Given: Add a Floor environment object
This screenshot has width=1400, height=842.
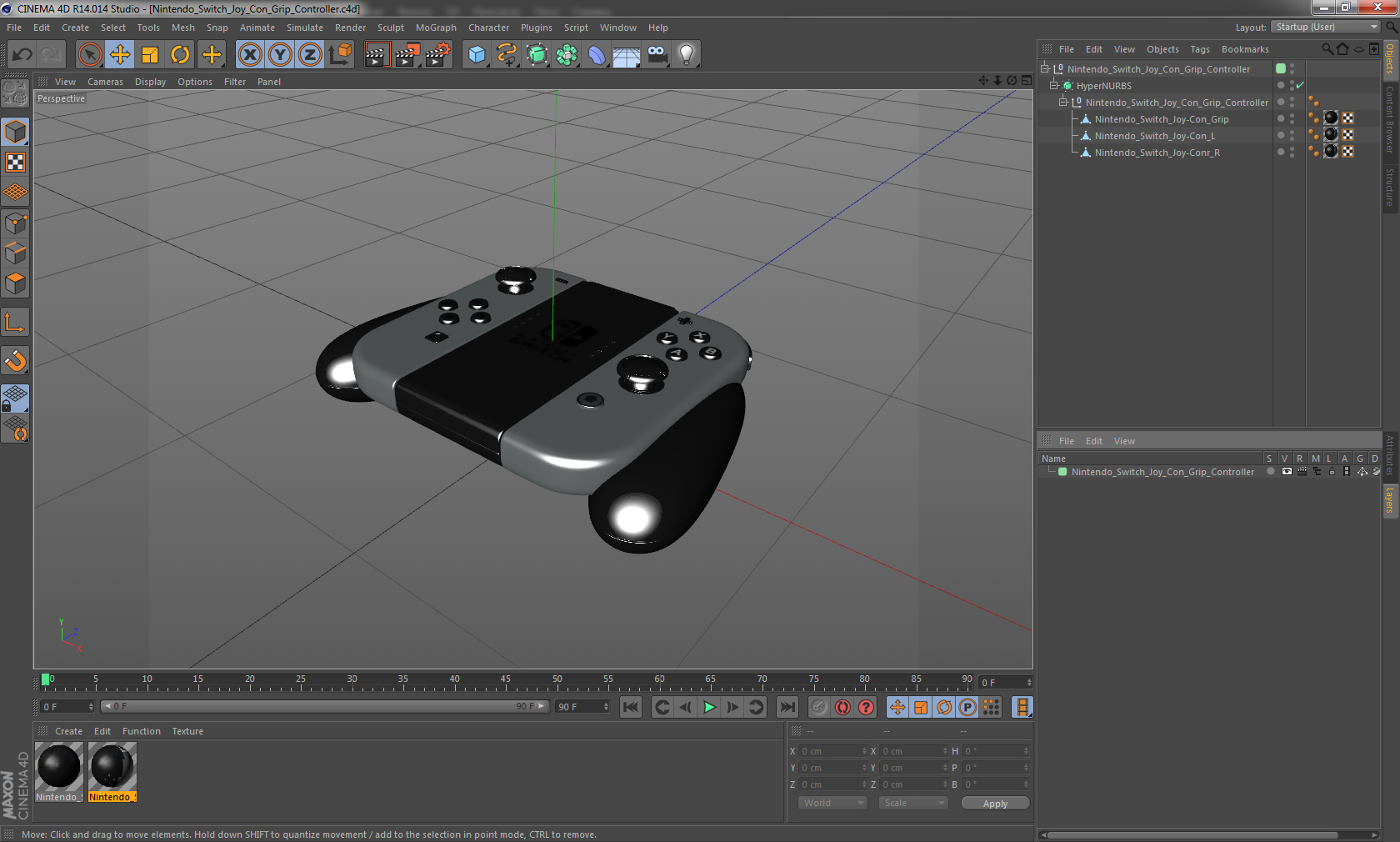Looking at the screenshot, I should coord(627,55).
